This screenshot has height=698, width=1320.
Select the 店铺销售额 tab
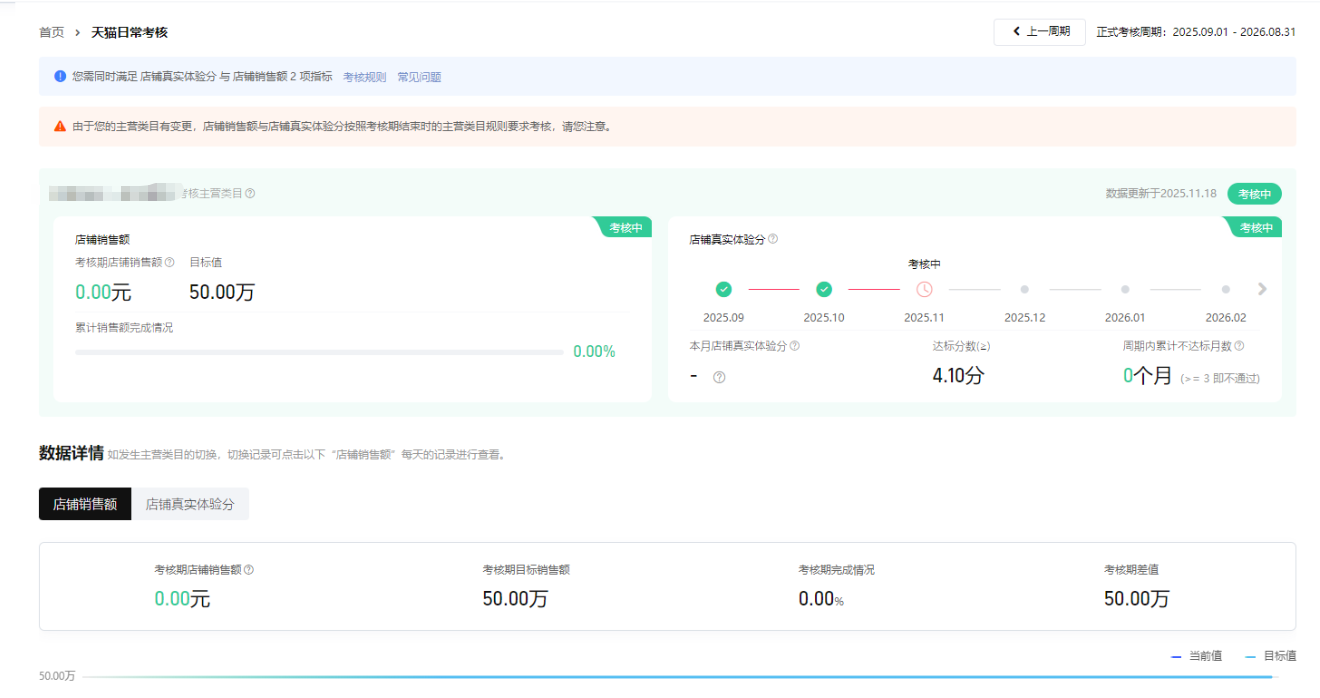85,505
